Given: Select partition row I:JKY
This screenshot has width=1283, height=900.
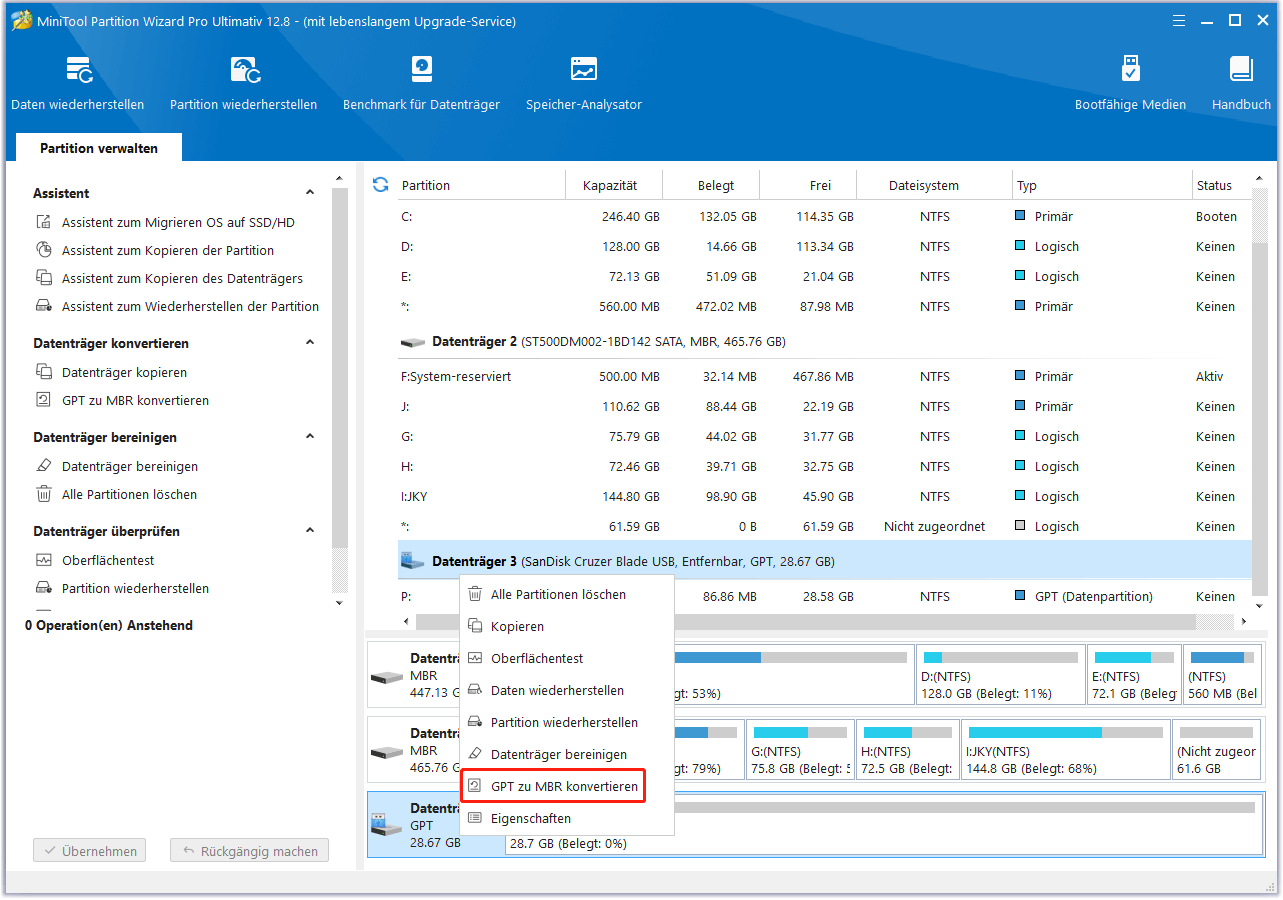Looking at the screenshot, I should pos(825,496).
